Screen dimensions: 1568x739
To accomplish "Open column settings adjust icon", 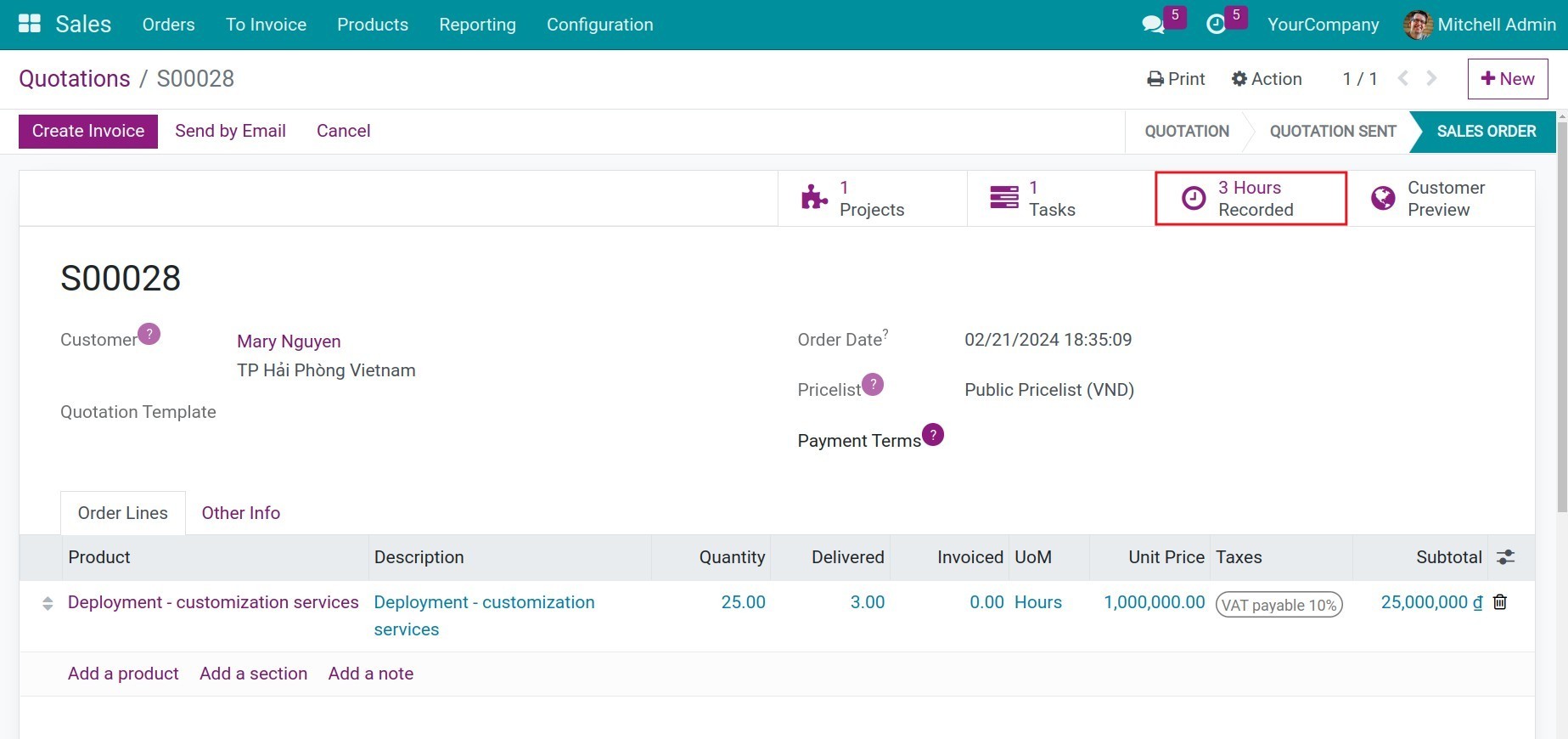I will tap(1505, 557).
